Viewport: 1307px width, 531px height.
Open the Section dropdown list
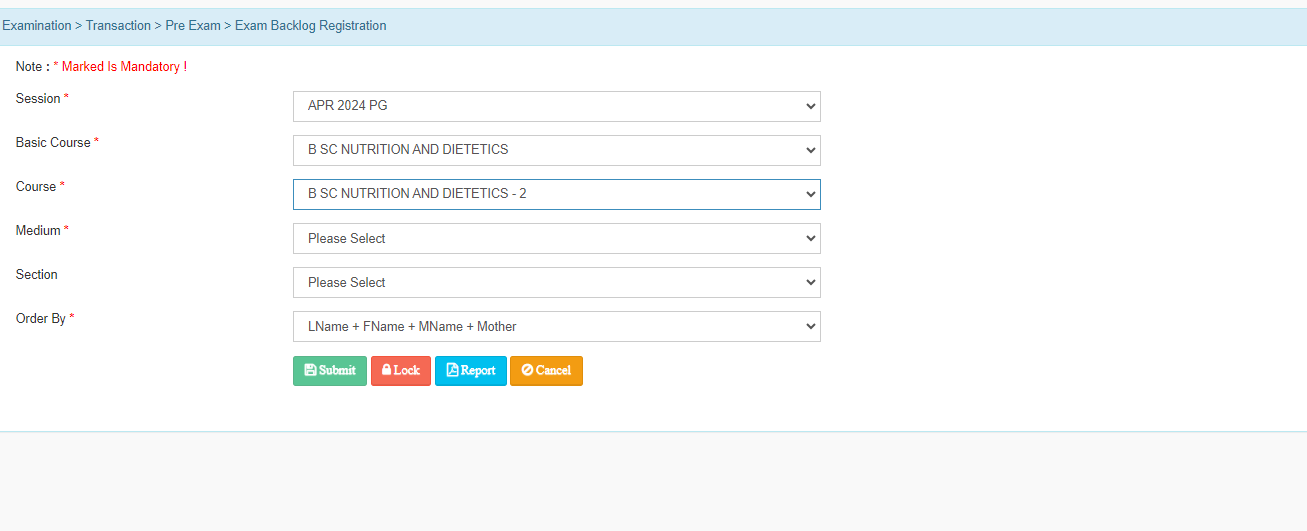click(x=556, y=282)
